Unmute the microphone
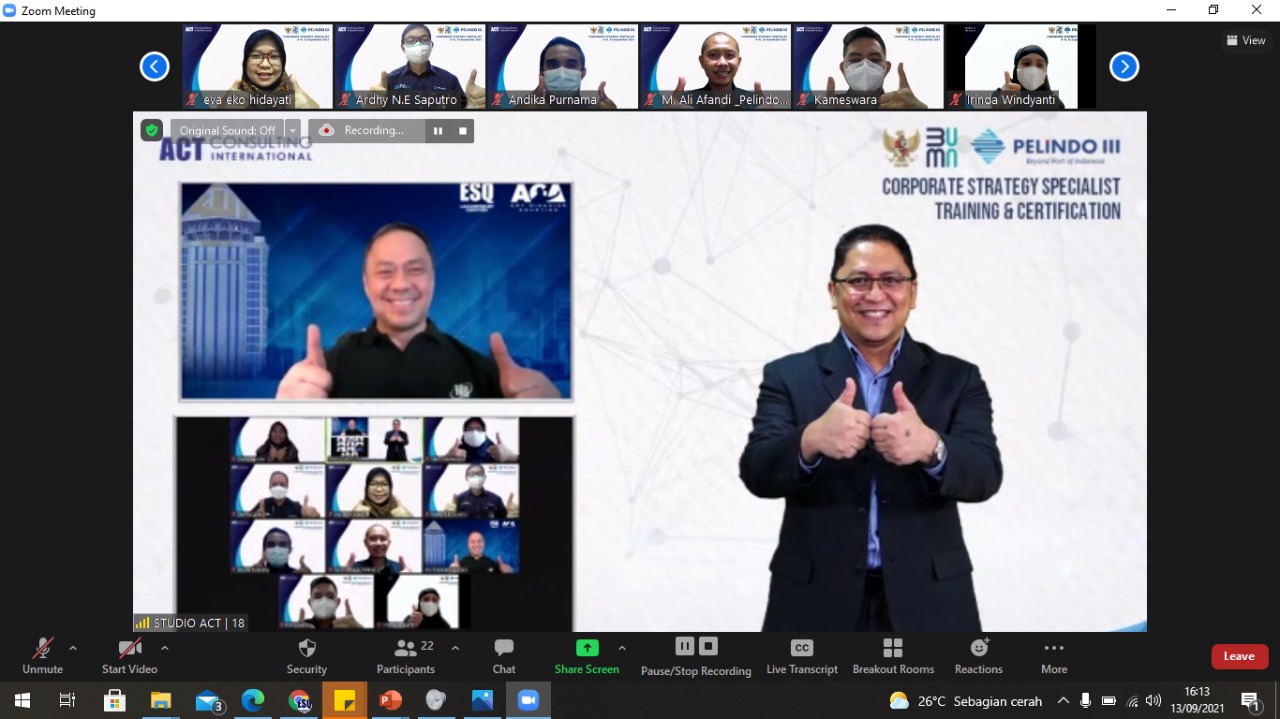The image size is (1280, 719). point(42,655)
